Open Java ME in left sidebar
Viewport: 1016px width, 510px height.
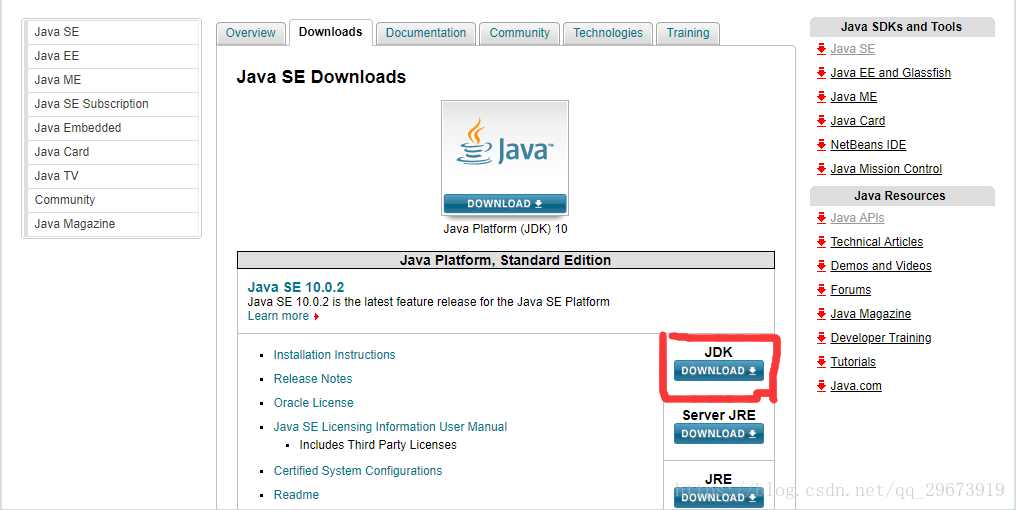pos(111,80)
